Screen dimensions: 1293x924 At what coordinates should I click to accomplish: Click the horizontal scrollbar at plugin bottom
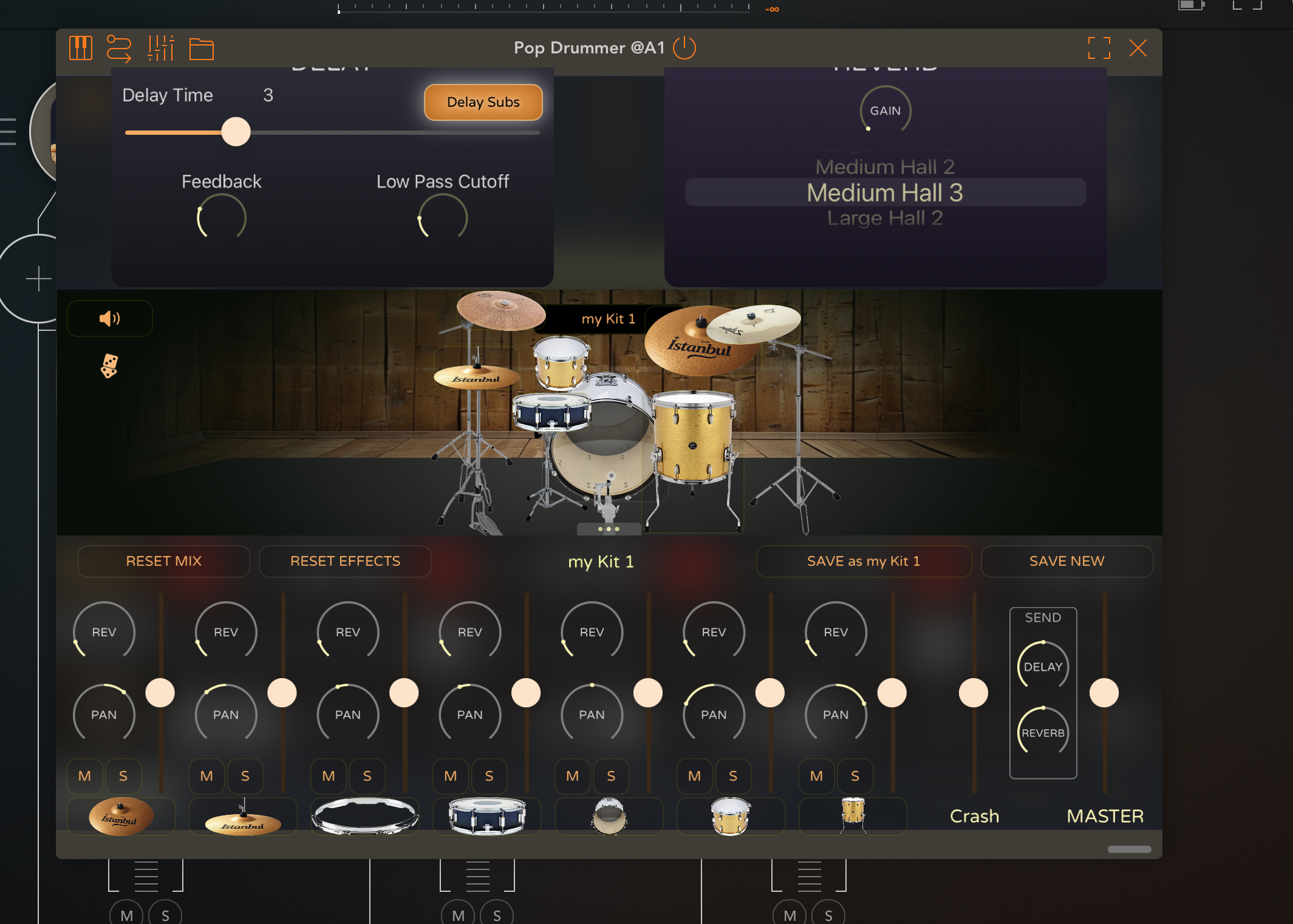(1129, 849)
